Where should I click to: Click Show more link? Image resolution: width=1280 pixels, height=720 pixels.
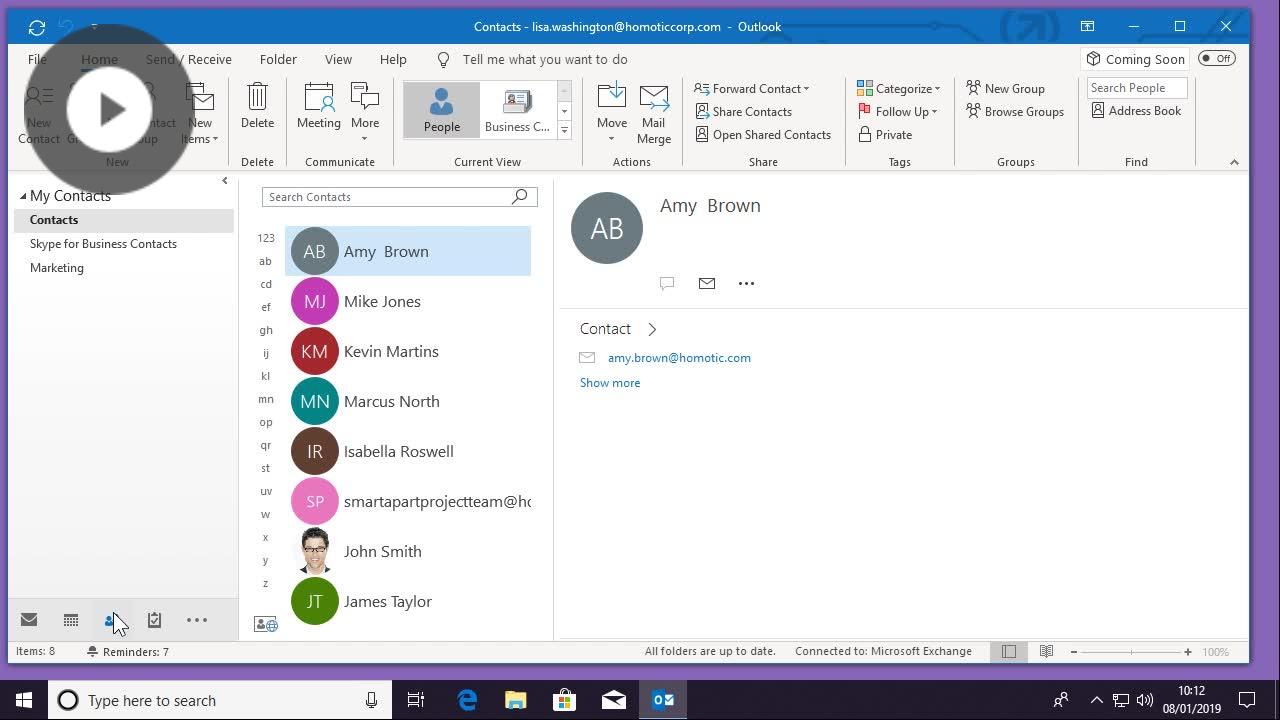point(610,383)
